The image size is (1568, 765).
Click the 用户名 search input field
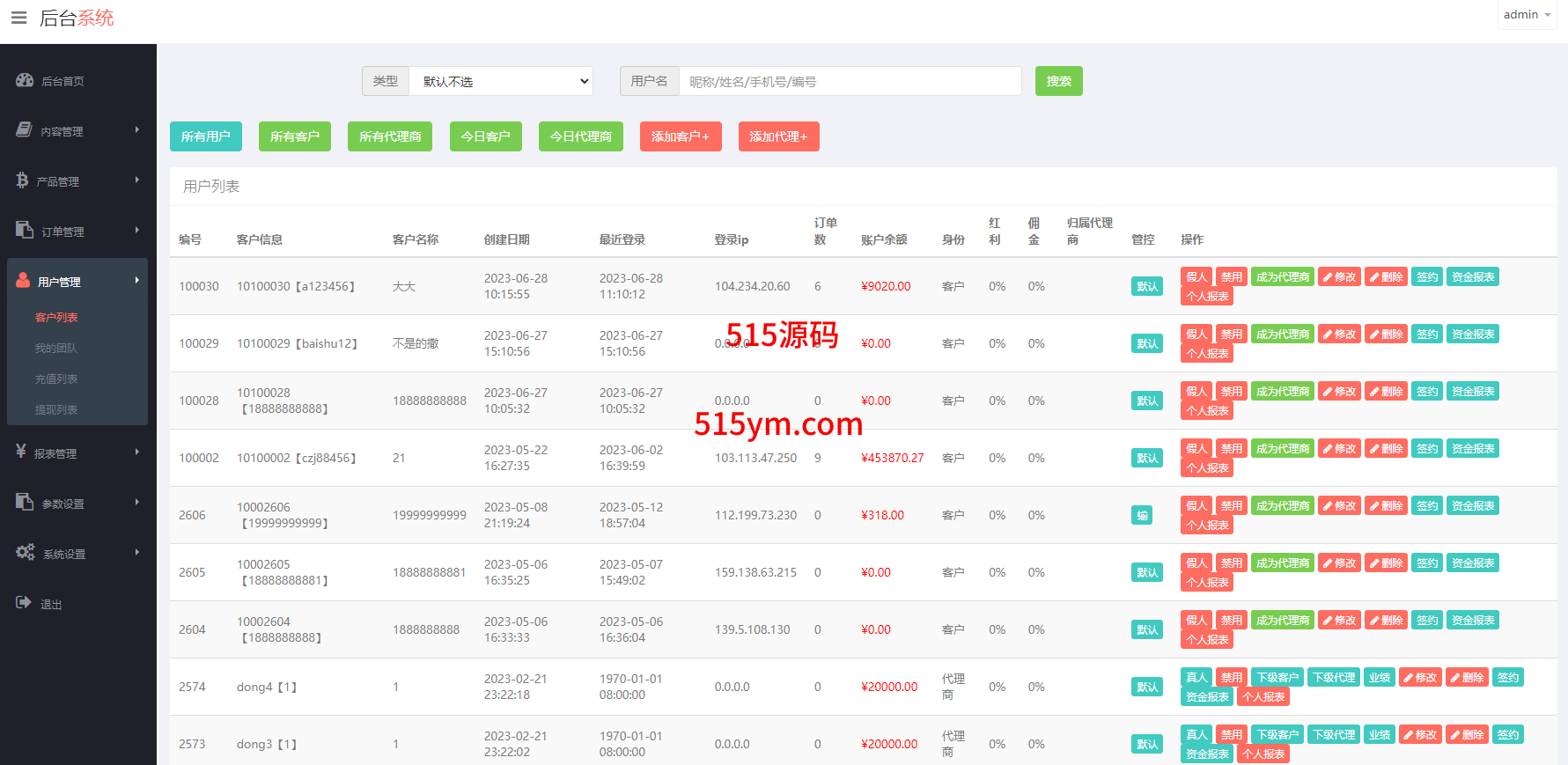pyautogui.click(x=850, y=82)
